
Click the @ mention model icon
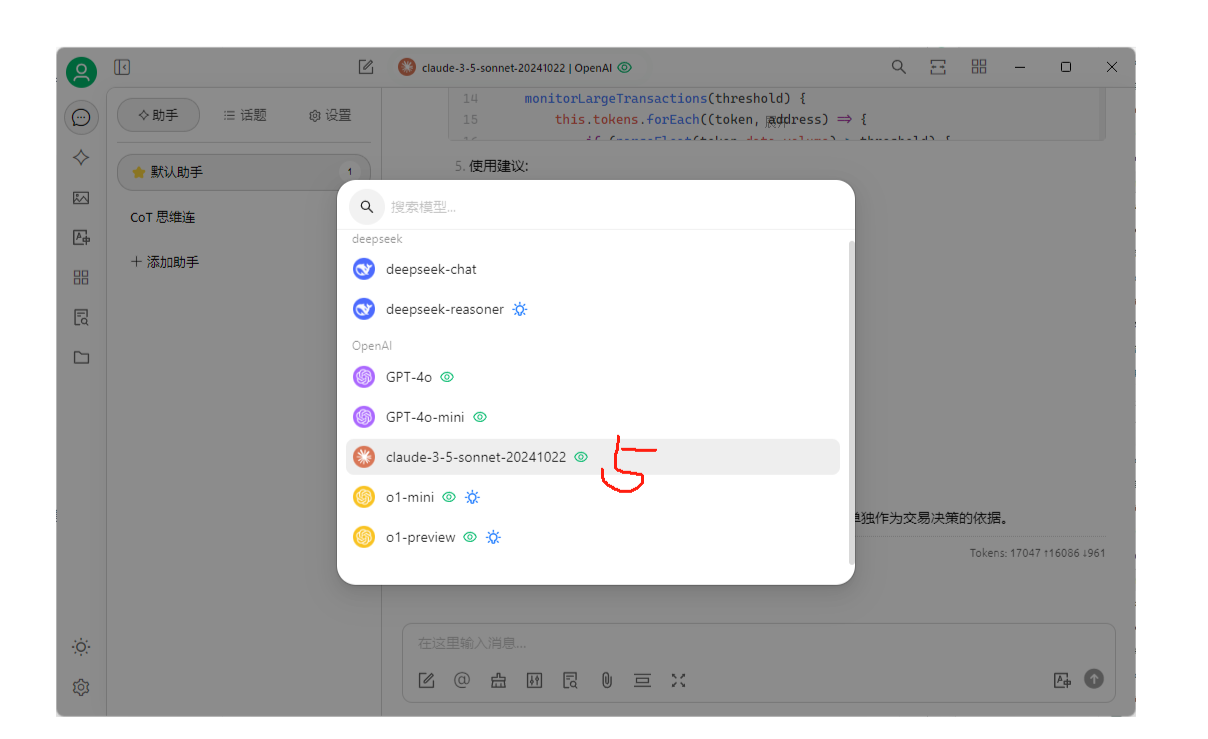tap(462, 680)
